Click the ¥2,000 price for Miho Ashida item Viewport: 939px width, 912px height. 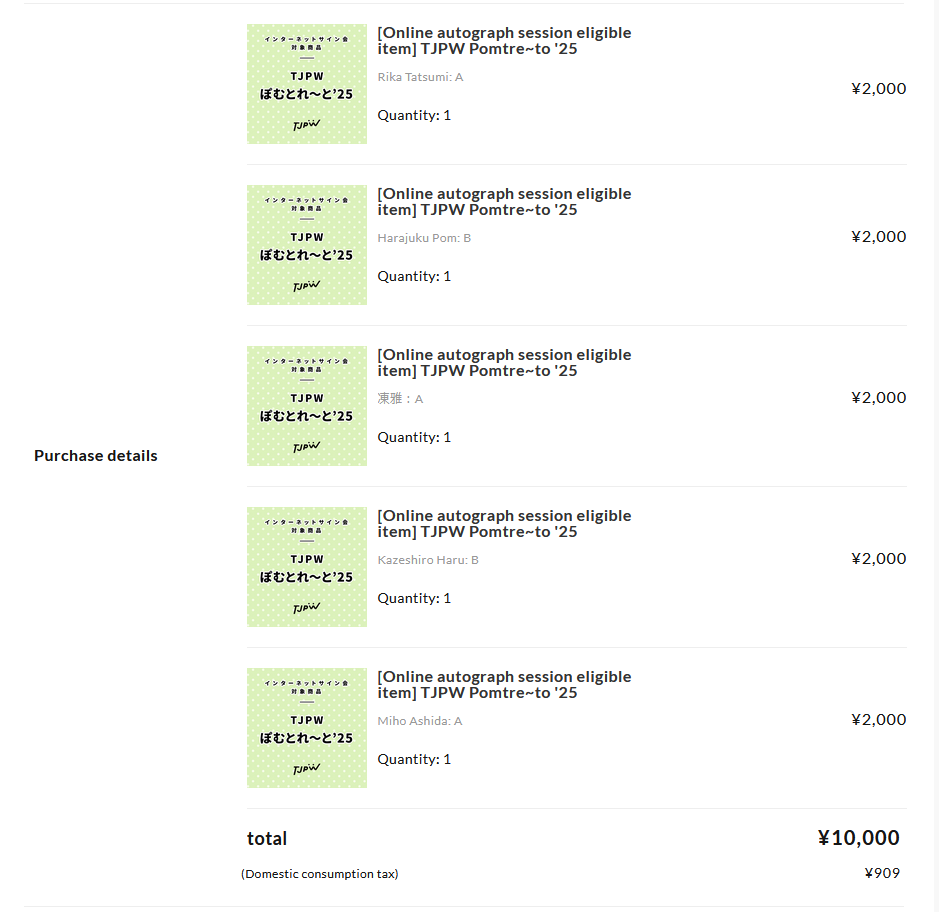pos(879,720)
